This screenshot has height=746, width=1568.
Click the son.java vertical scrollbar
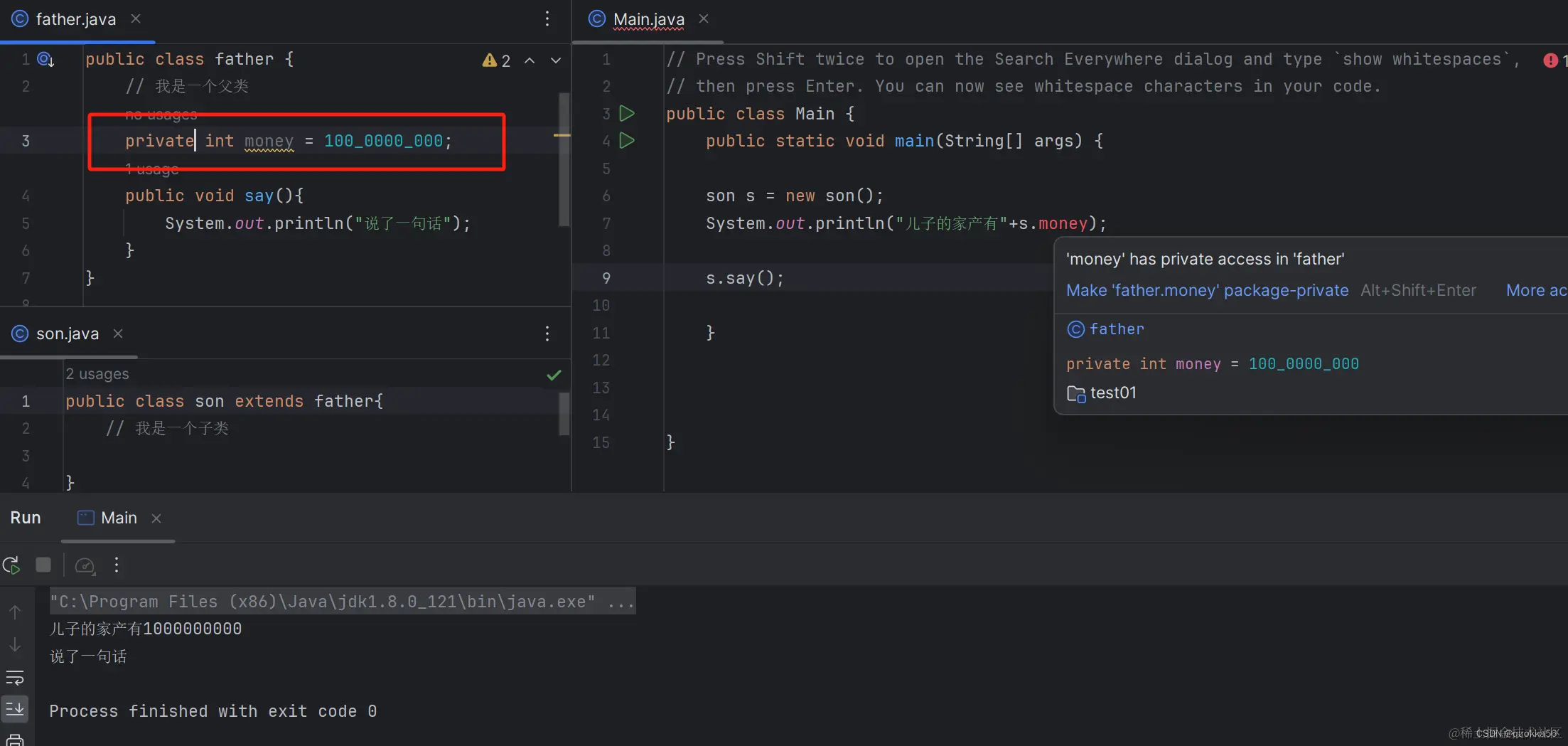pos(564,413)
